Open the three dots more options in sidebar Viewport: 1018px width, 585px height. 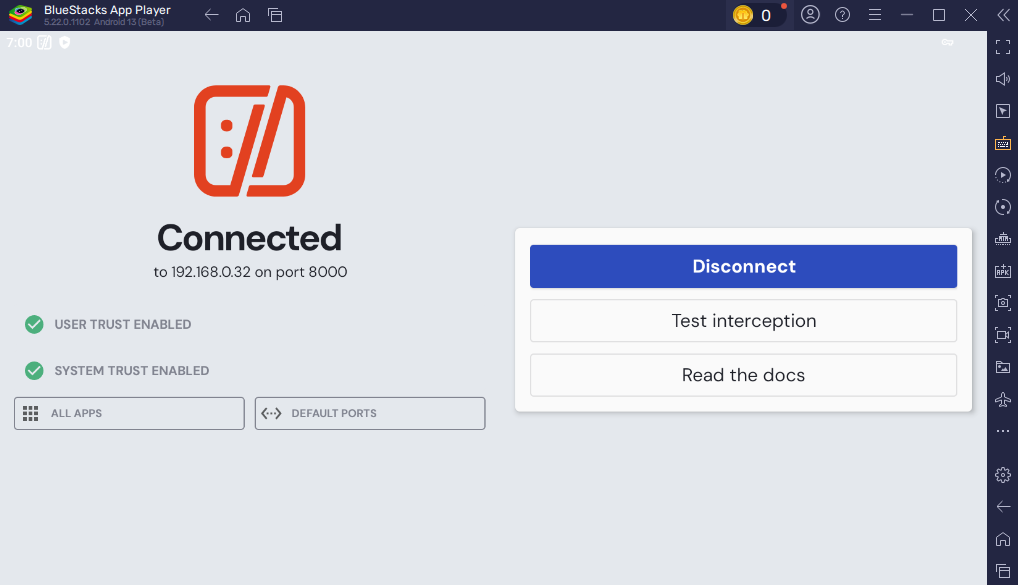pos(1003,431)
